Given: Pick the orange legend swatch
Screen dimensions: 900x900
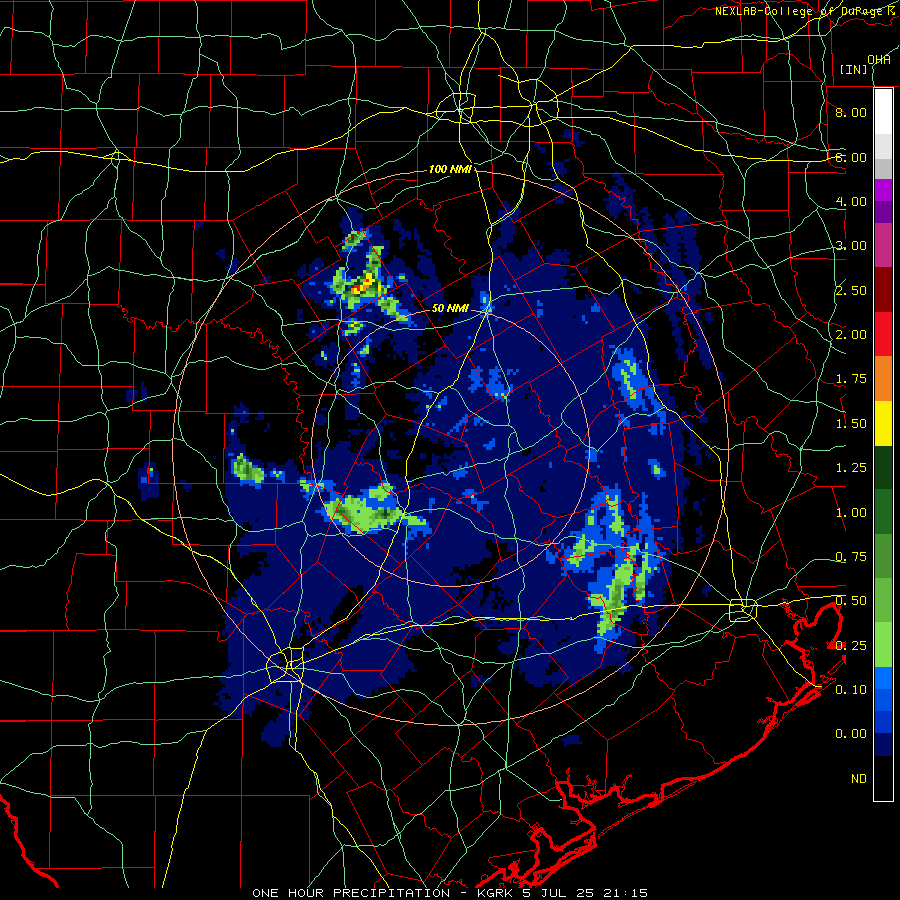Looking at the screenshot, I should pos(883,378).
